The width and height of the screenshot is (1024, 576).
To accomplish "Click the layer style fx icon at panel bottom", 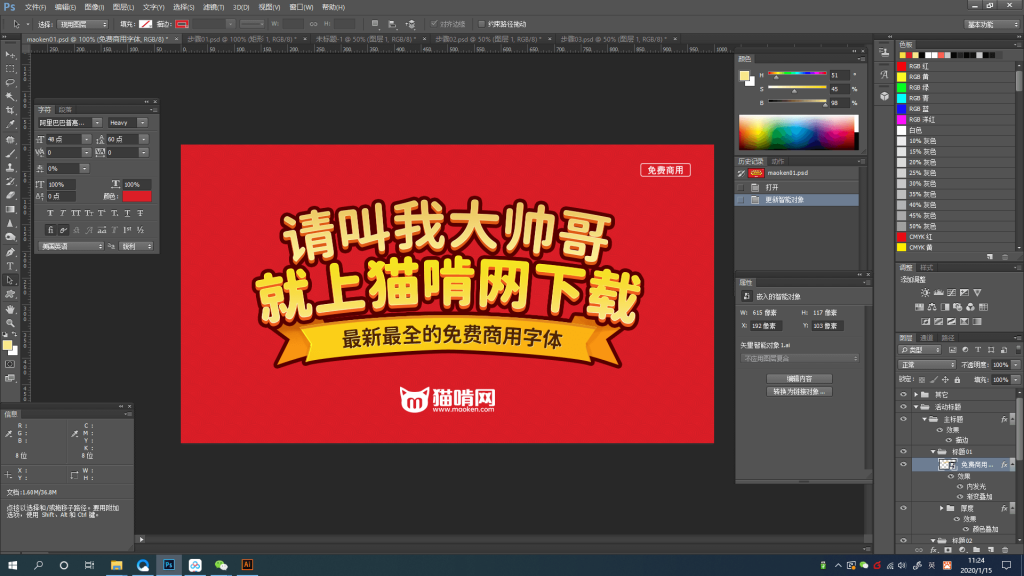I will (933, 550).
